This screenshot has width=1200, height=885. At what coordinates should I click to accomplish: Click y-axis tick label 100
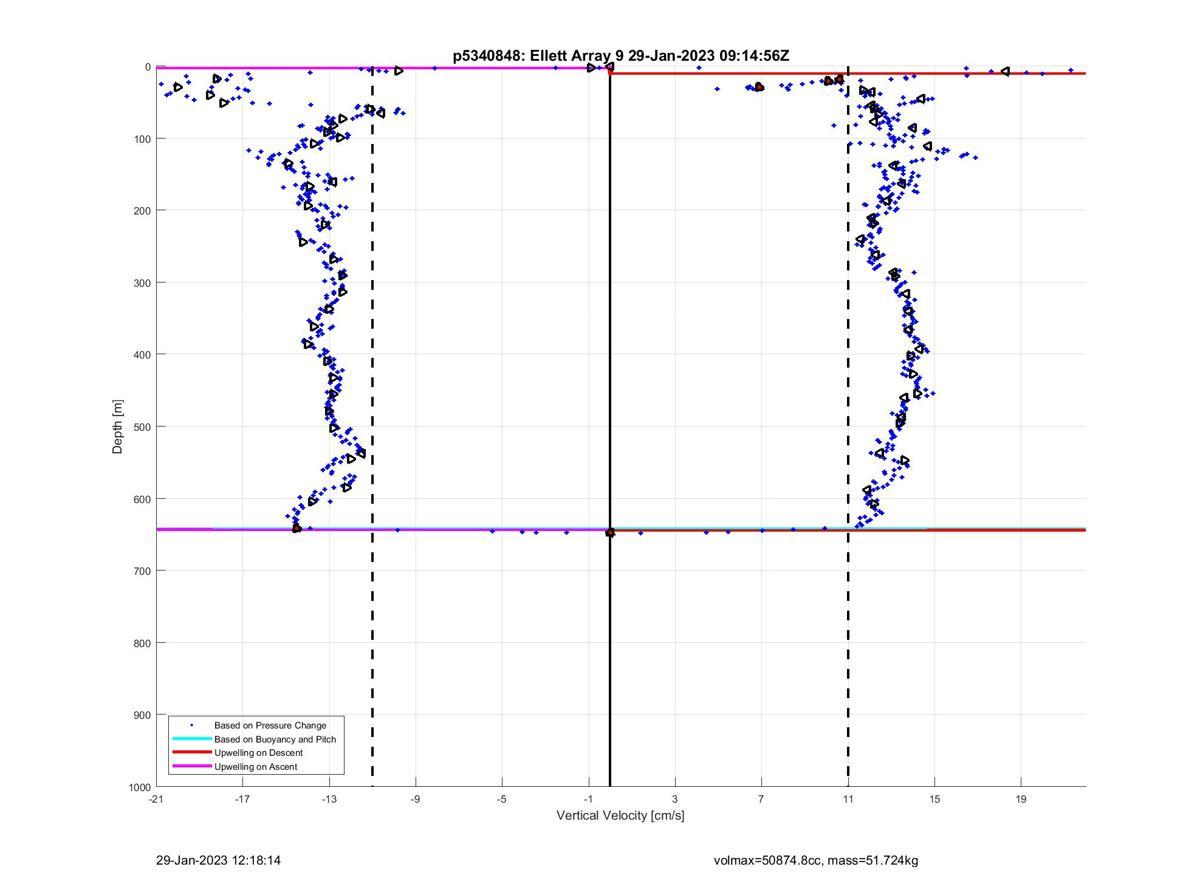(x=142, y=139)
